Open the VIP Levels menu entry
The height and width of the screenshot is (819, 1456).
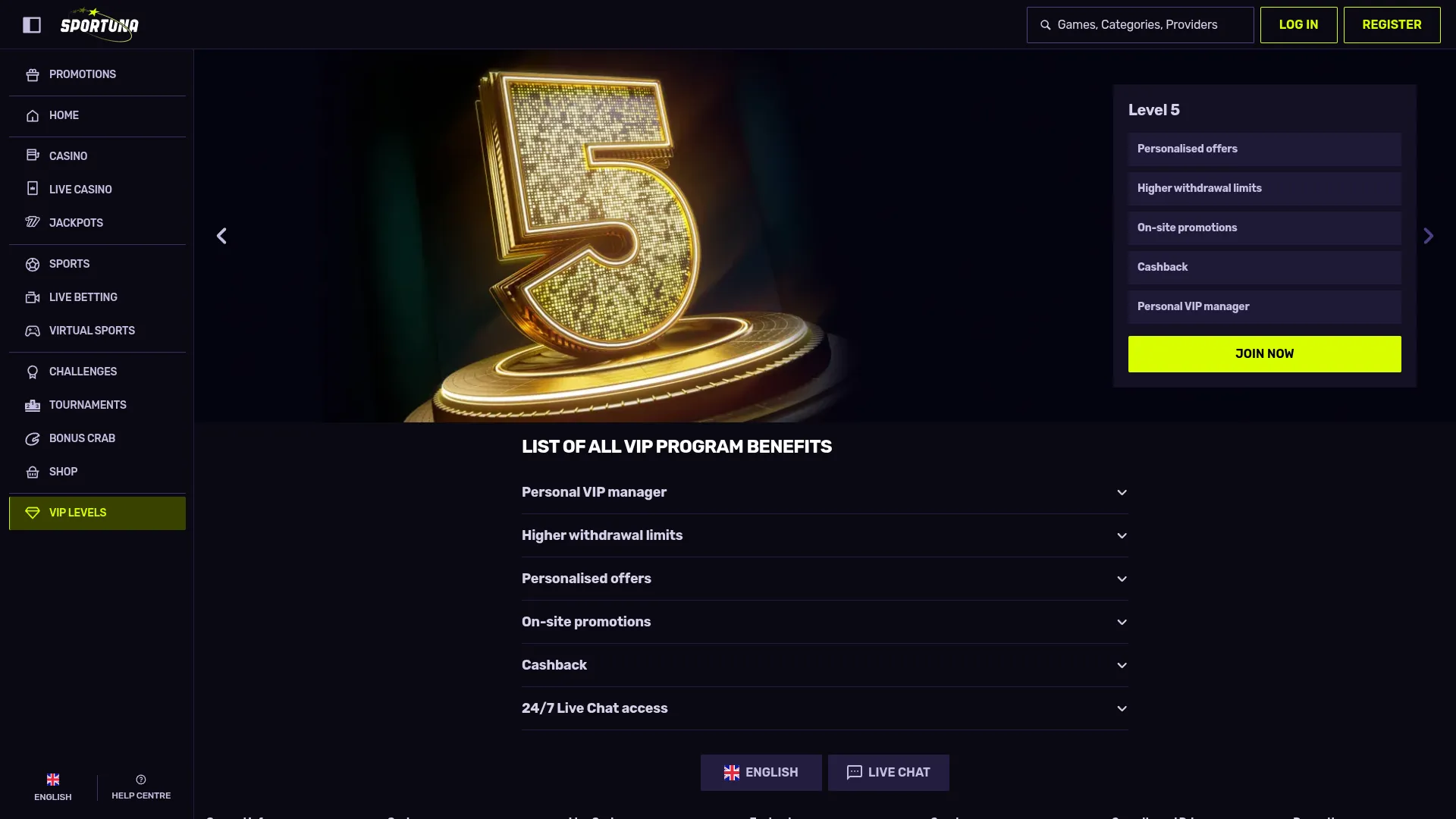[97, 513]
